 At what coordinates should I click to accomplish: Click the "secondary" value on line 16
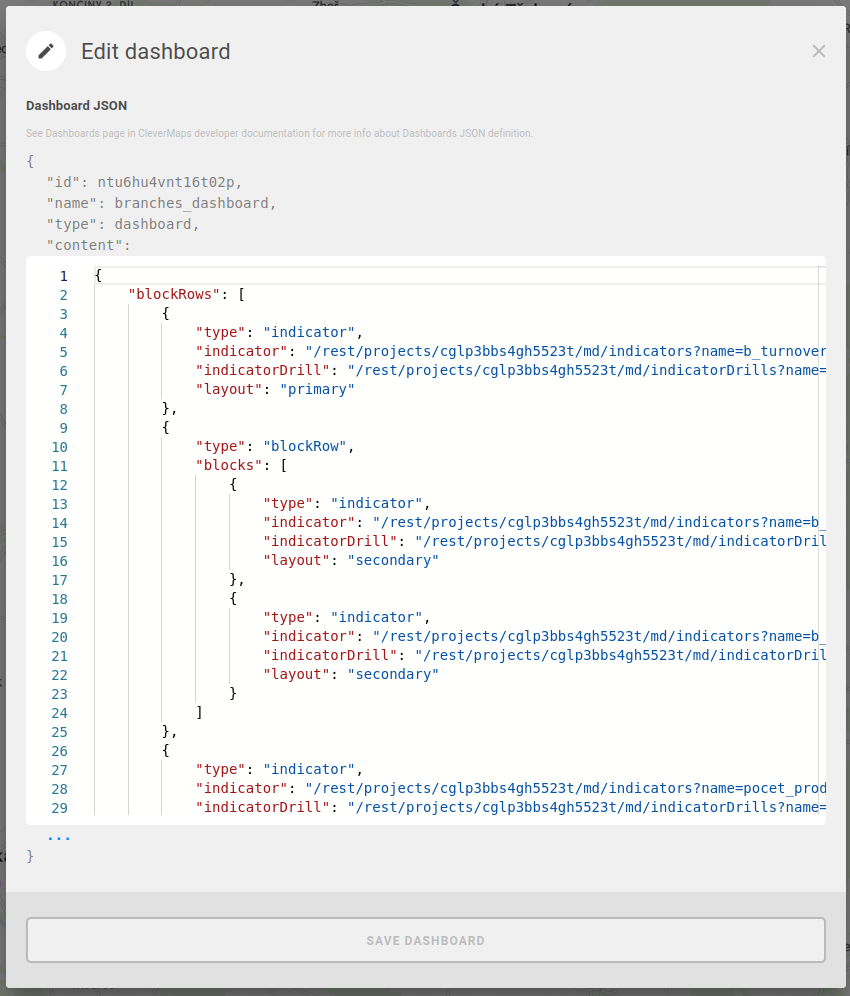click(x=393, y=561)
